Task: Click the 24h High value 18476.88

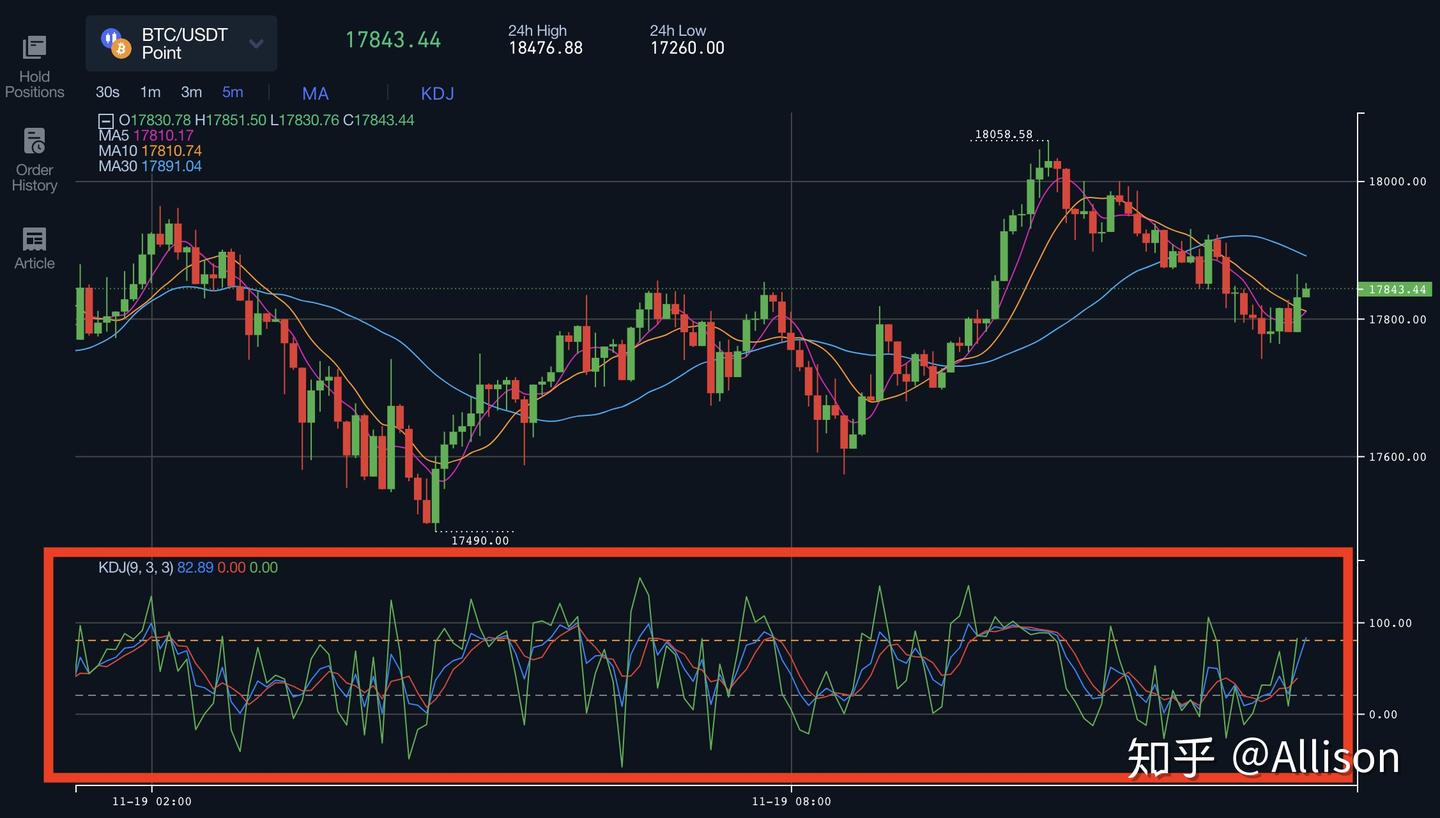Action: tap(545, 47)
